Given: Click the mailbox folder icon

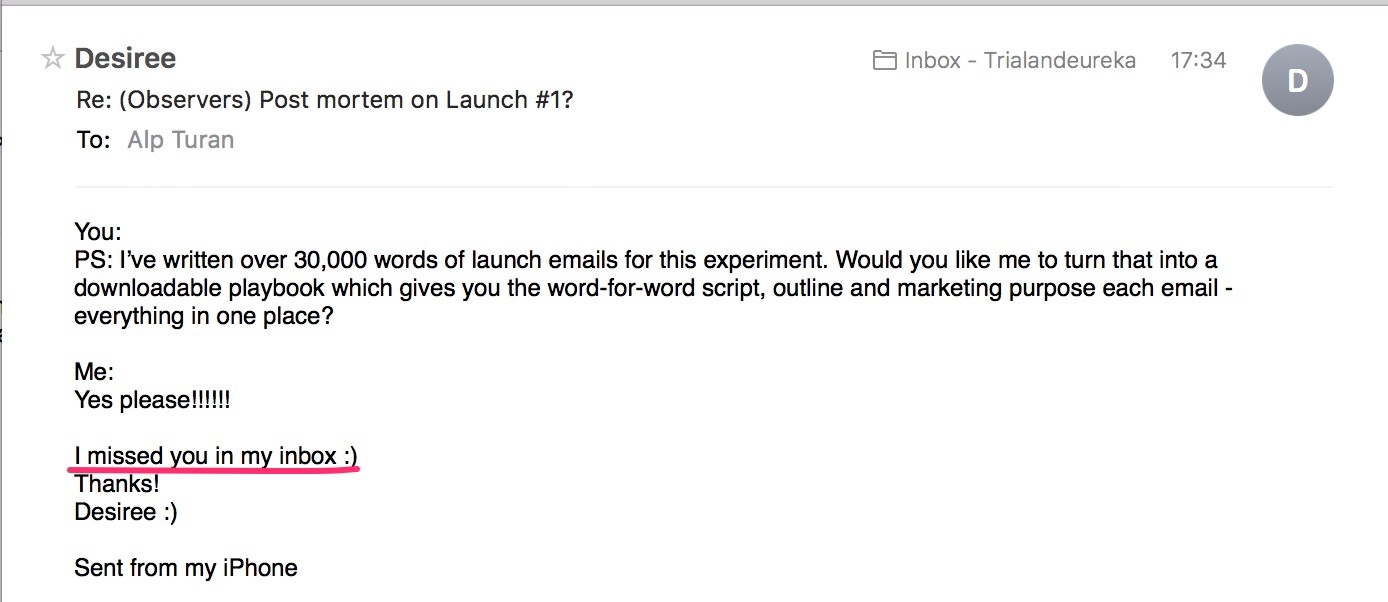Looking at the screenshot, I should tap(884, 60).
